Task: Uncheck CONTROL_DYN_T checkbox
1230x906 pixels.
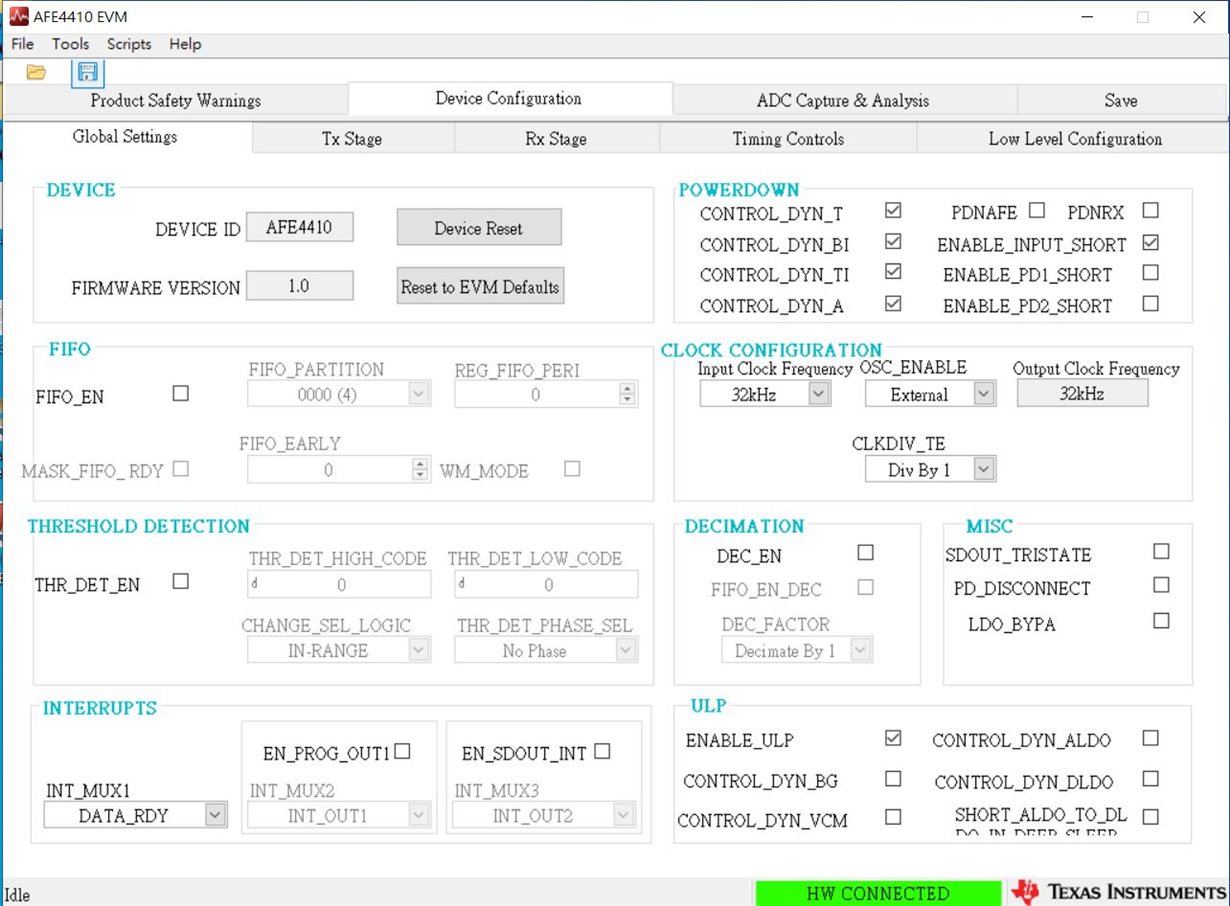Action: 893,211
